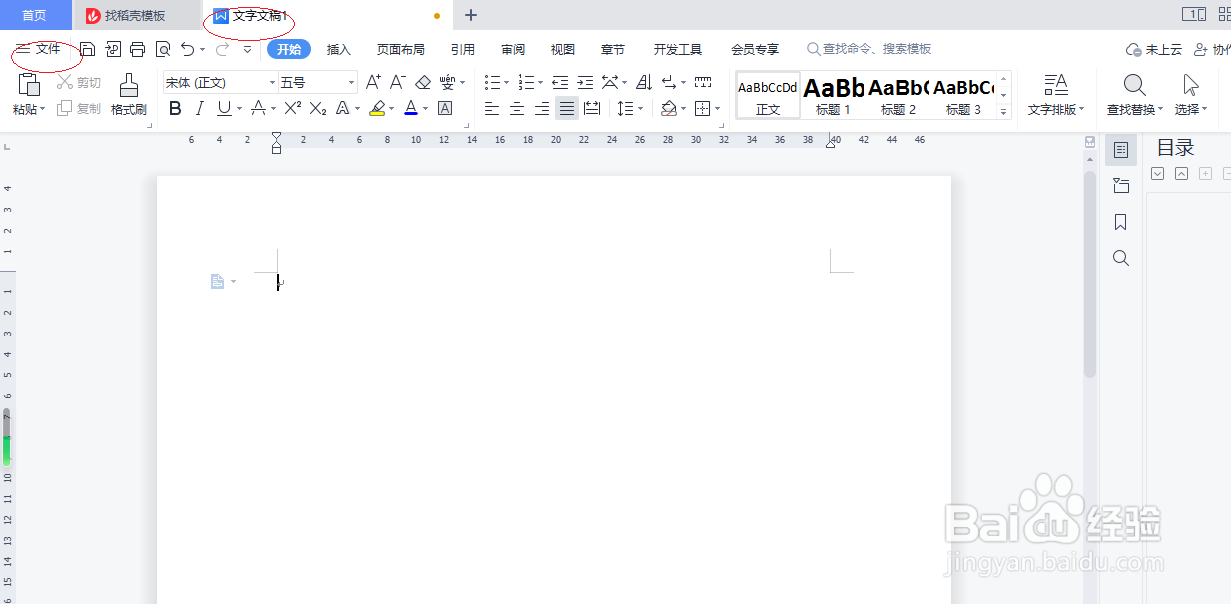The image size is (1231, 604).
Task: Switch to the 插入 ribbon tab
Action: pyautogui.click(x=339, y=48)
